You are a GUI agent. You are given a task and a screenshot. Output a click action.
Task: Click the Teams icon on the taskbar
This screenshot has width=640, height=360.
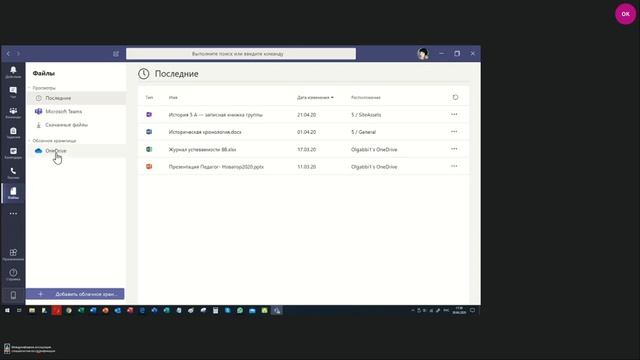277,311
